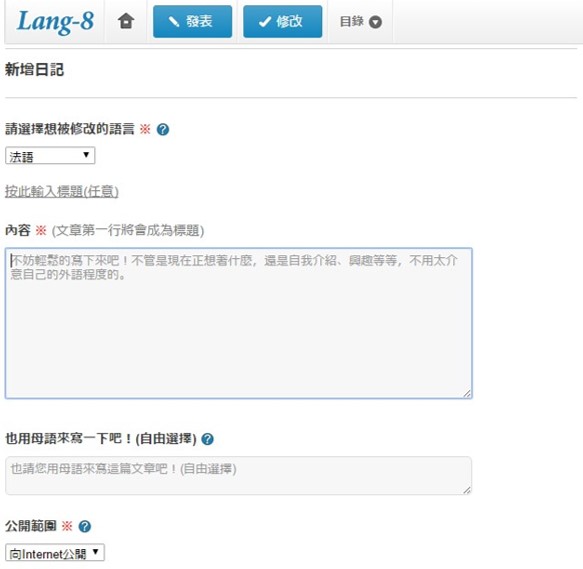The height and width of the screenshot is (569, 583).
Task: Click the 修改 corrections button
Action: 283,22
